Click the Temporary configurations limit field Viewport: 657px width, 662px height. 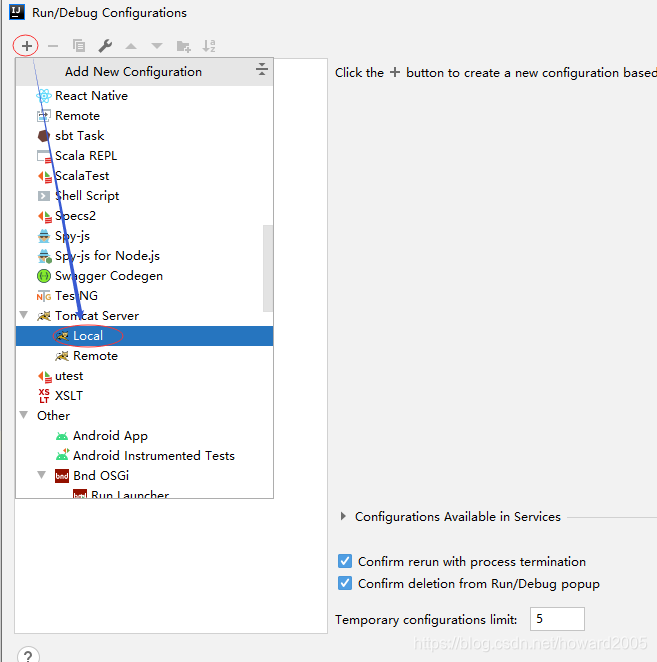(557, 619)
